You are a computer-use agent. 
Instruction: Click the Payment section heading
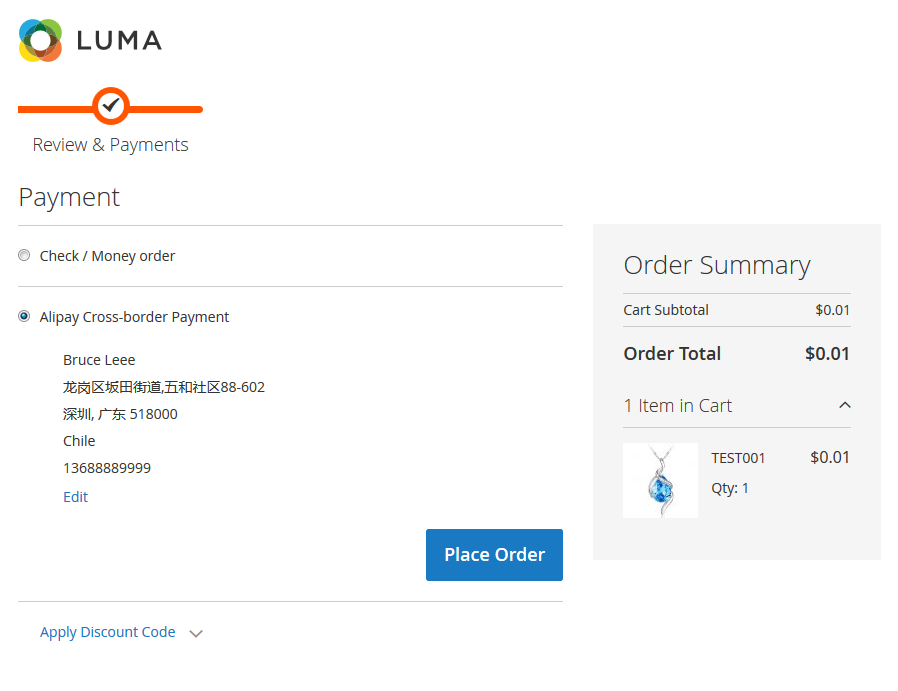tap(69, 197)
